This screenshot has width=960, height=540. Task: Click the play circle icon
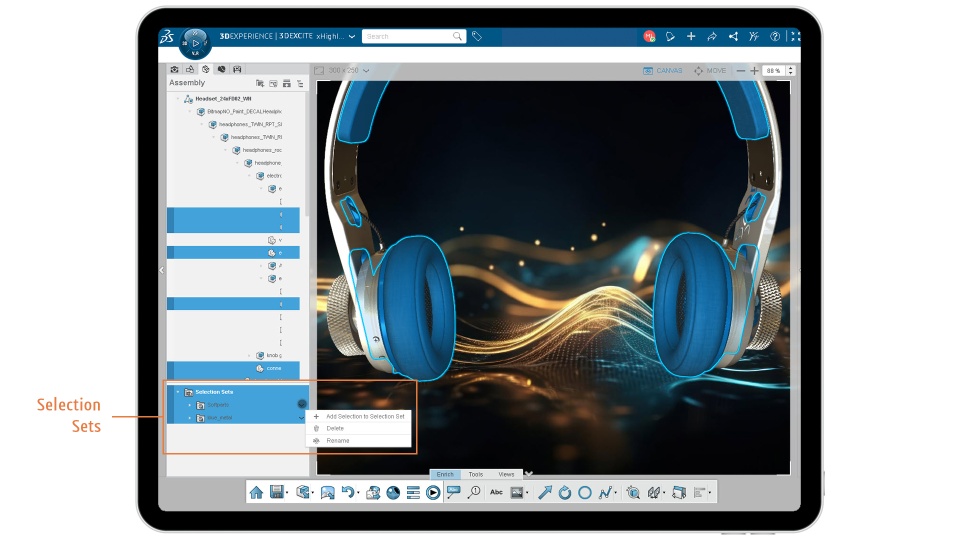[x=433, y=493]
